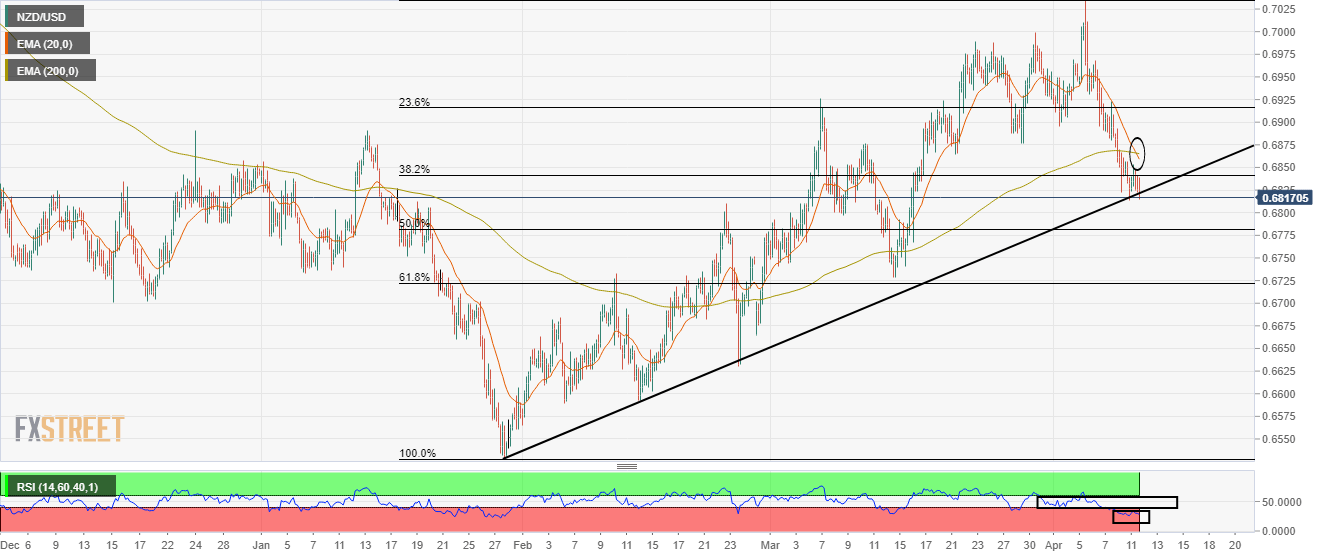Click the lower rectangle annotation on RSI
The width and height of the screenshot is (1331, 558).
click(x=1131, y=517)
